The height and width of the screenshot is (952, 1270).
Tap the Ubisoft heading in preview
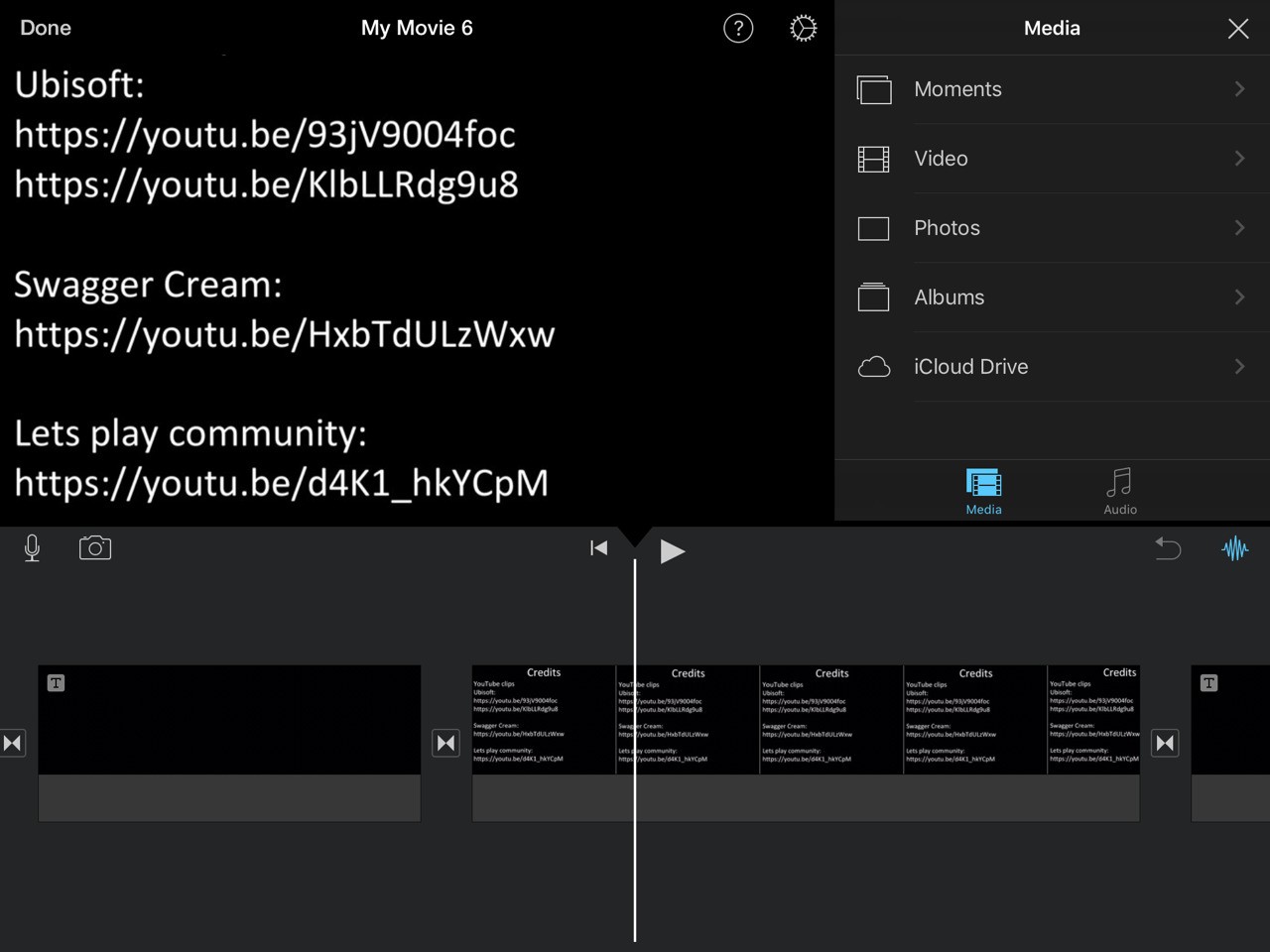point(79,84)
